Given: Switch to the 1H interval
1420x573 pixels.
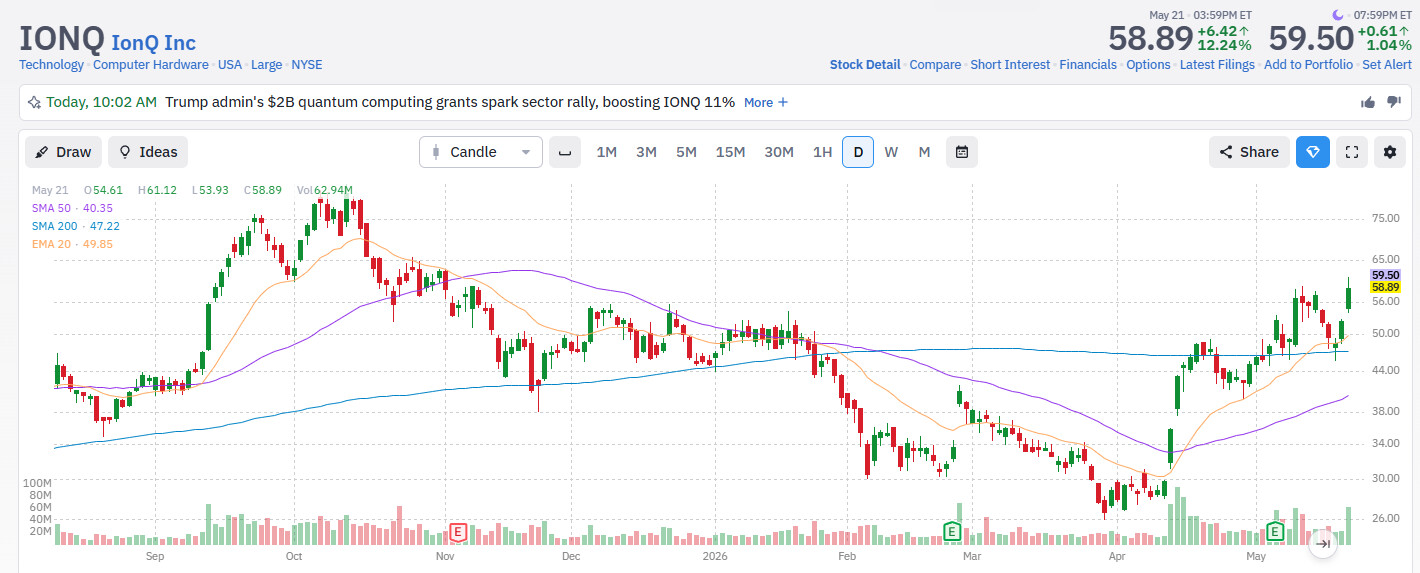Looking at the screenshot, I should [x=822, y=152].
